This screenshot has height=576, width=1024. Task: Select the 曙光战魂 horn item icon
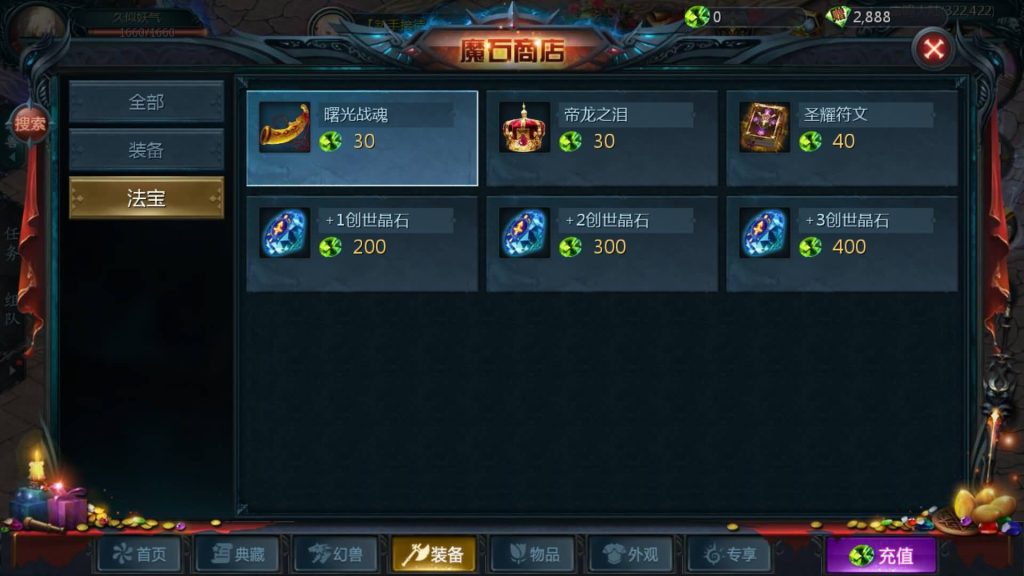pyautogui.click(x=285, y=127)
